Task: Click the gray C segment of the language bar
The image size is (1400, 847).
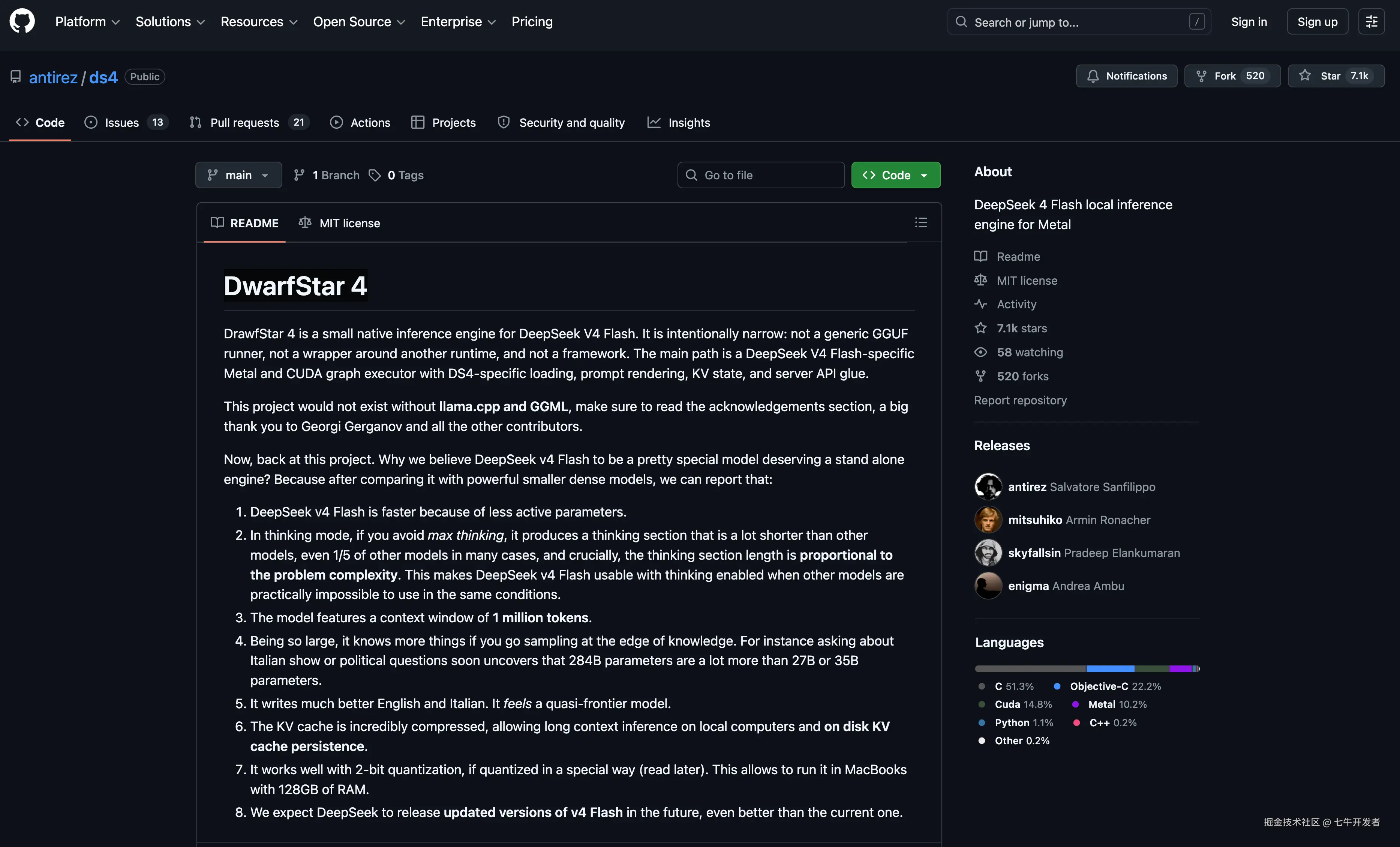Action: (1031, 668)
